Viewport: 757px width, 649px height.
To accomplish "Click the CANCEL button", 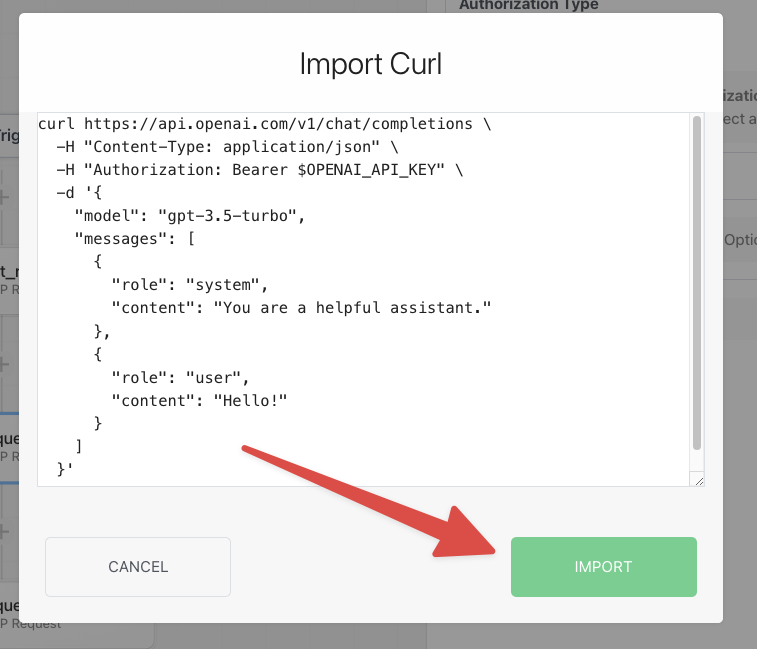I will point(138,566).
